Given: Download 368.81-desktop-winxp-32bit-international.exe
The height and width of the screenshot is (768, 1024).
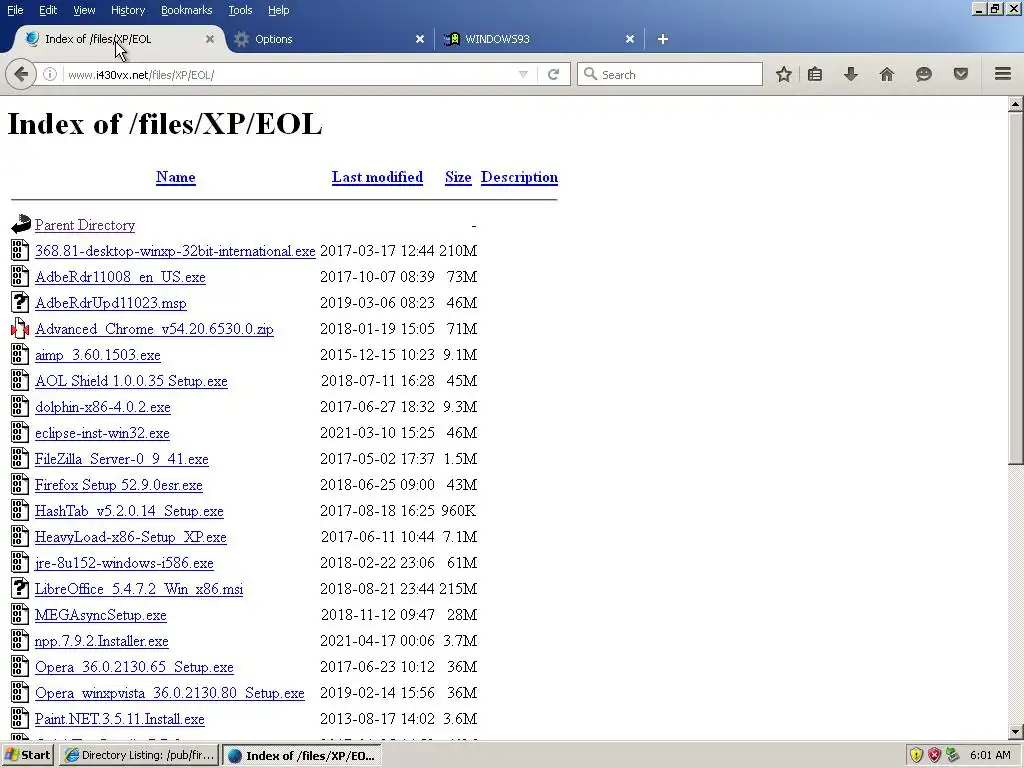Looking at the screenshot, I should click(x=175, y=251).
